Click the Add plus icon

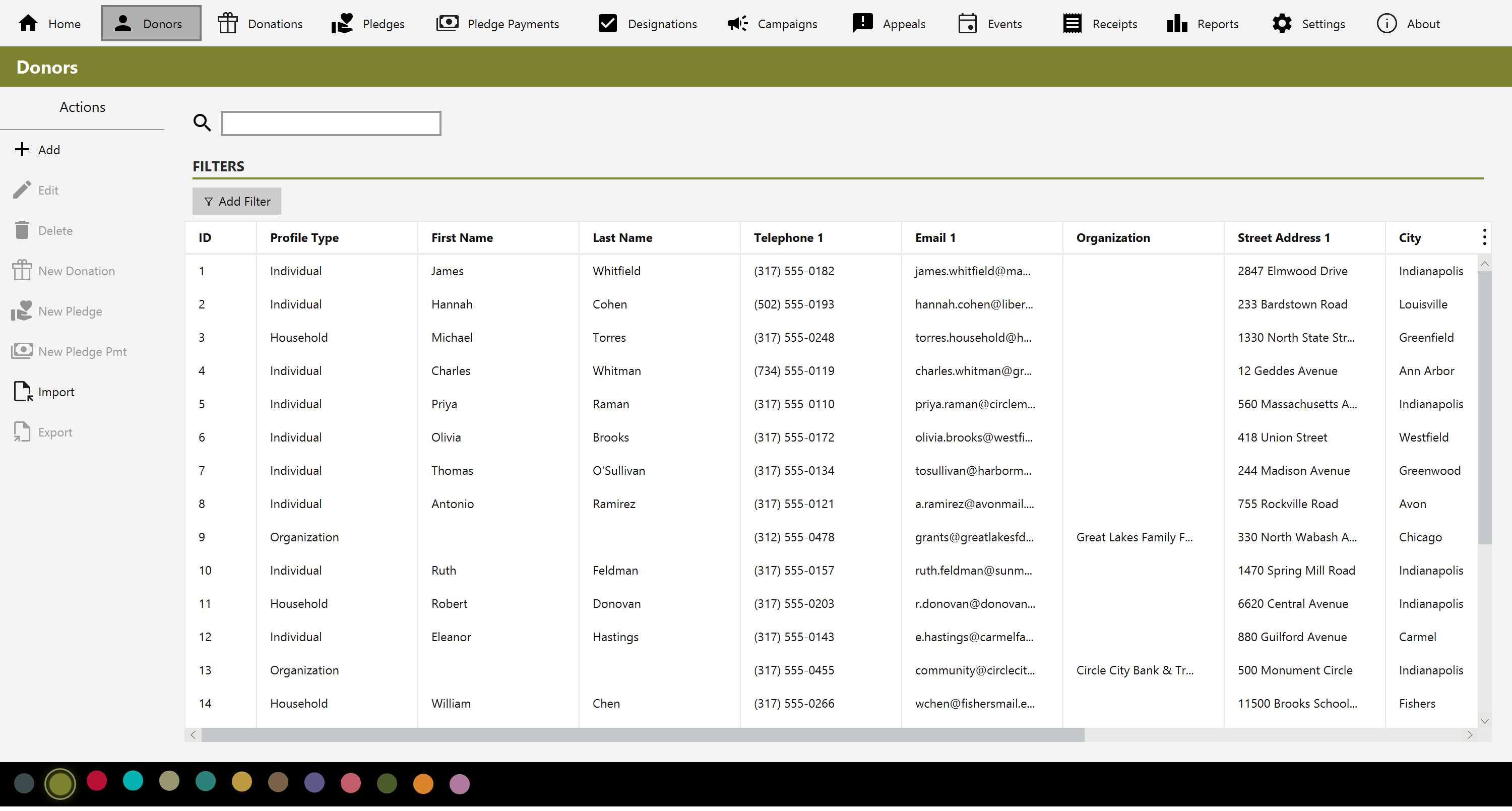[x=22, y=150]
